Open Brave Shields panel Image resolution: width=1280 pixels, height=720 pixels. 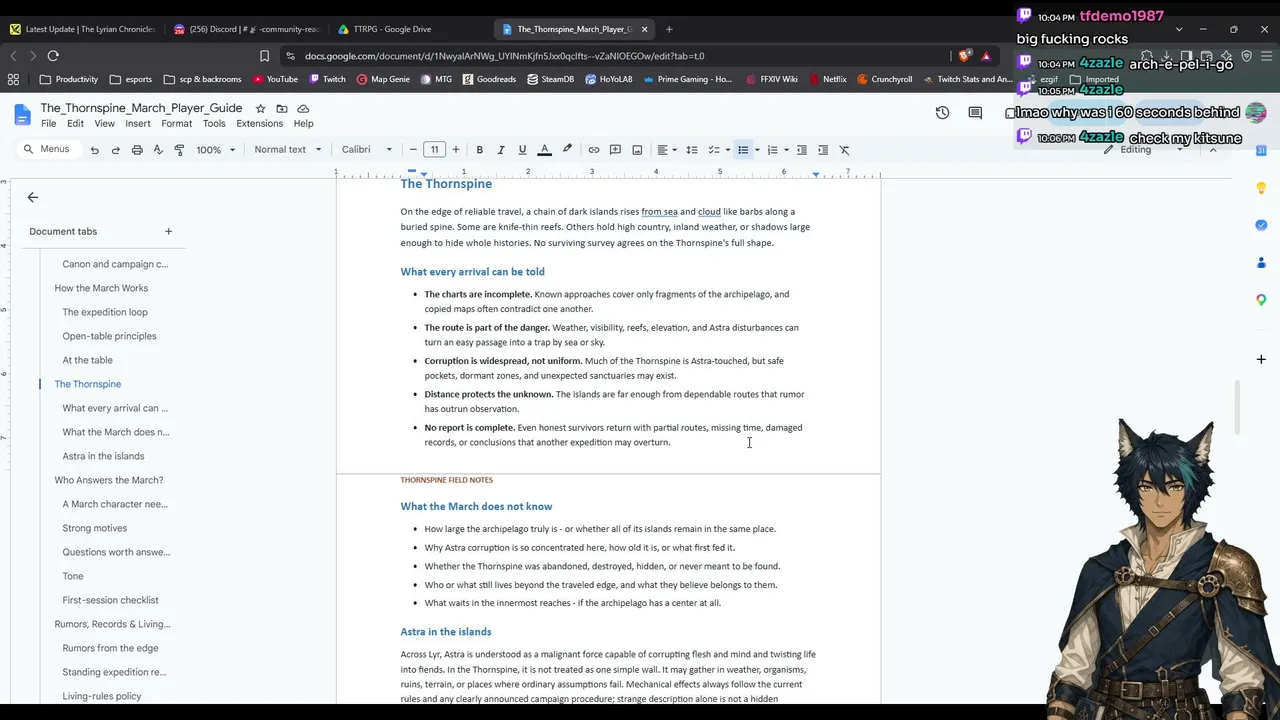964,56
